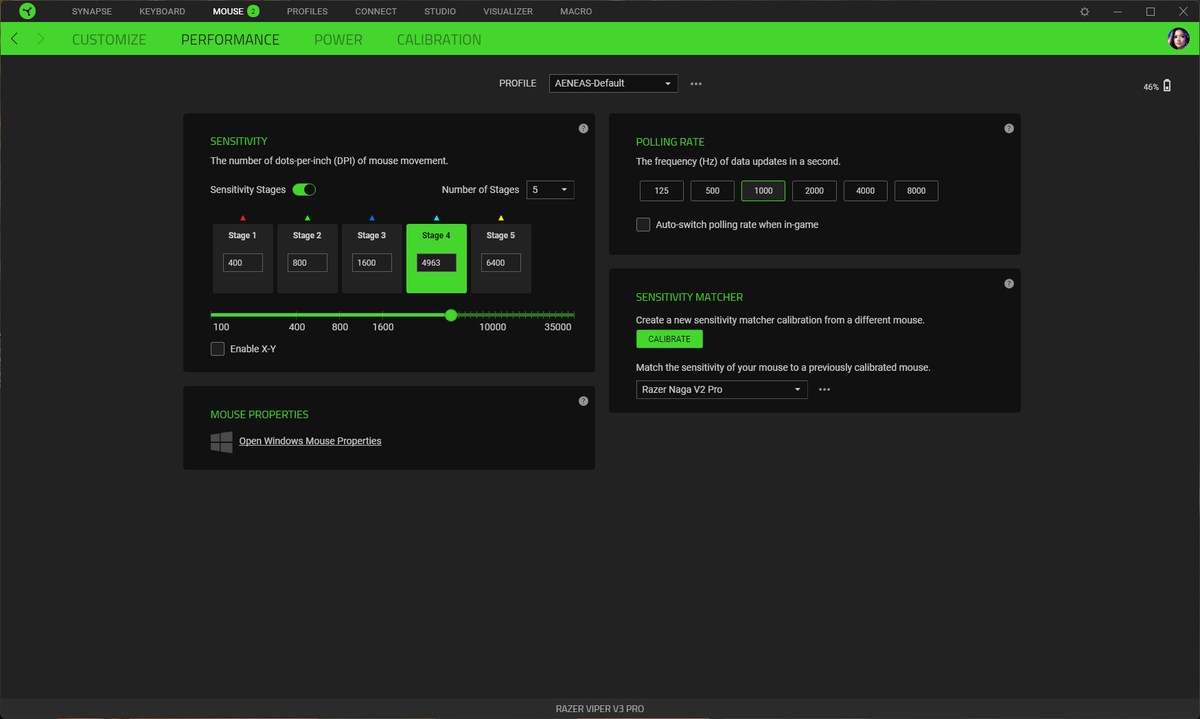Open Synapse settings gear
The width and height of the screenshot is (1200, 719).
[1085, 11]
